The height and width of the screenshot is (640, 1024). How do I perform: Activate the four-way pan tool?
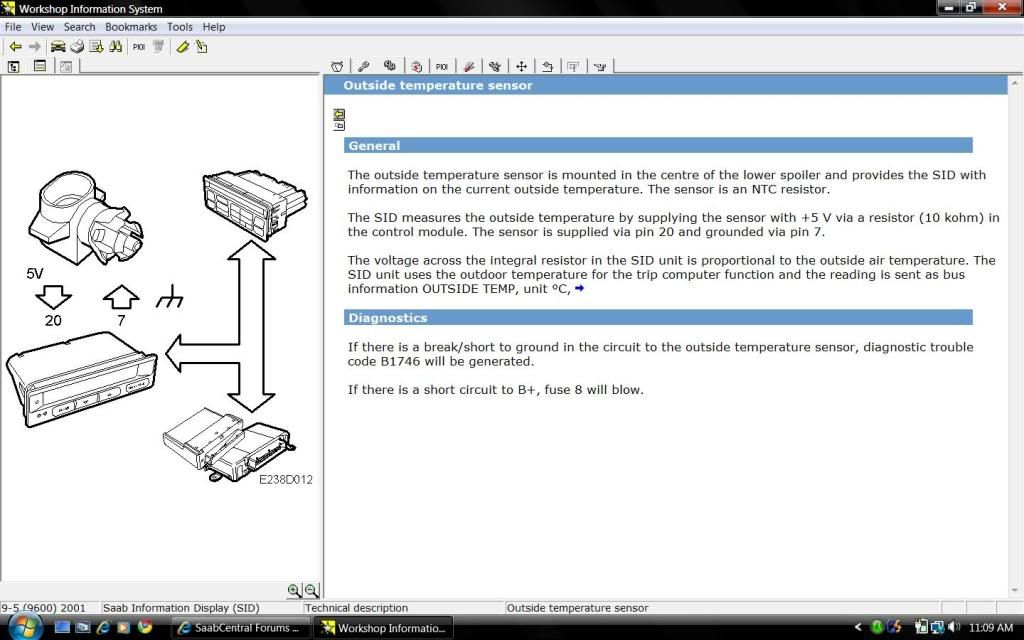click(520, 66)
